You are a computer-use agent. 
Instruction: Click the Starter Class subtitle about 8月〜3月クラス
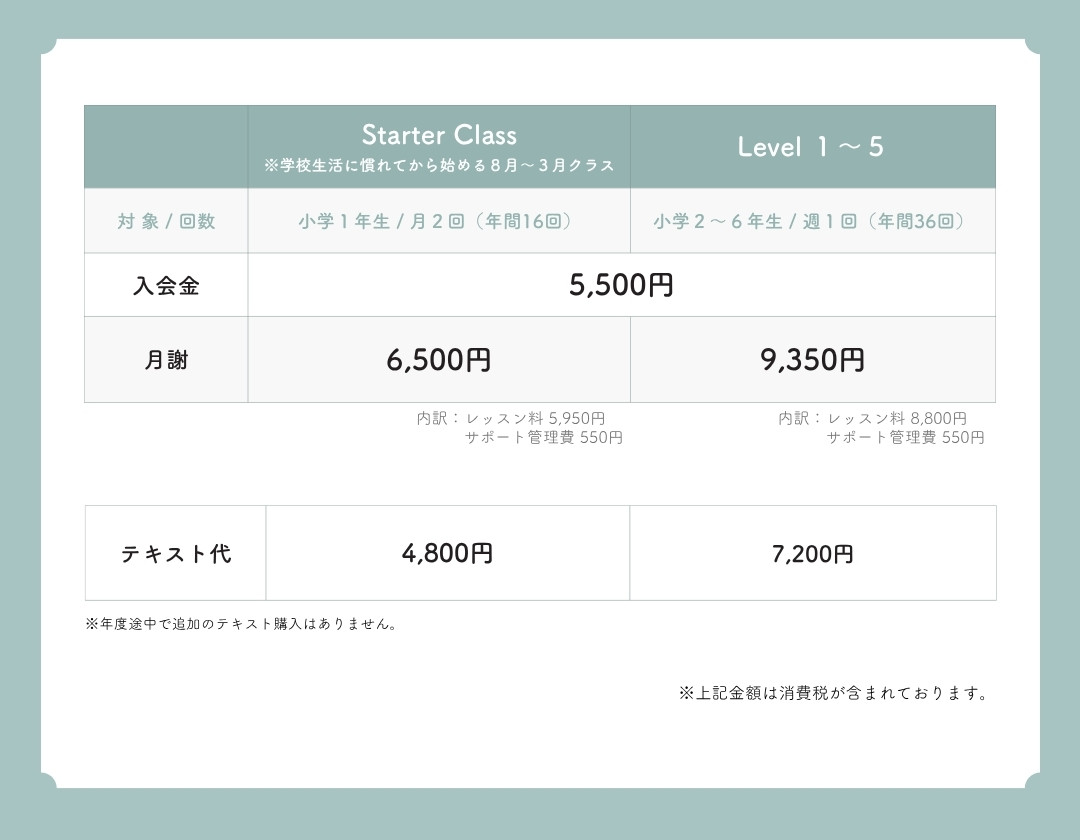439,166
